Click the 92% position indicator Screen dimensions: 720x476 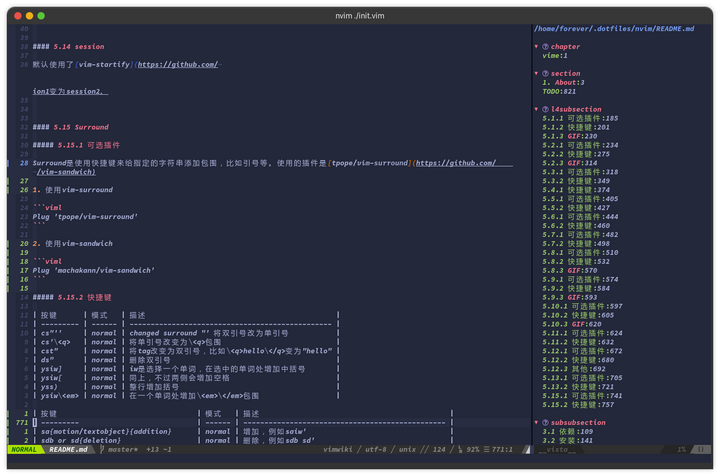pos(473,449)
